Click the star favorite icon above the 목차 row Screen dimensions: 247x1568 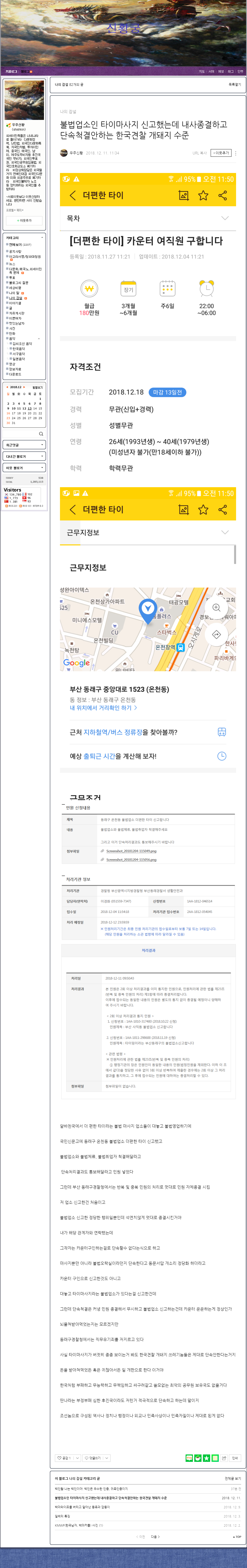[203, 195]
